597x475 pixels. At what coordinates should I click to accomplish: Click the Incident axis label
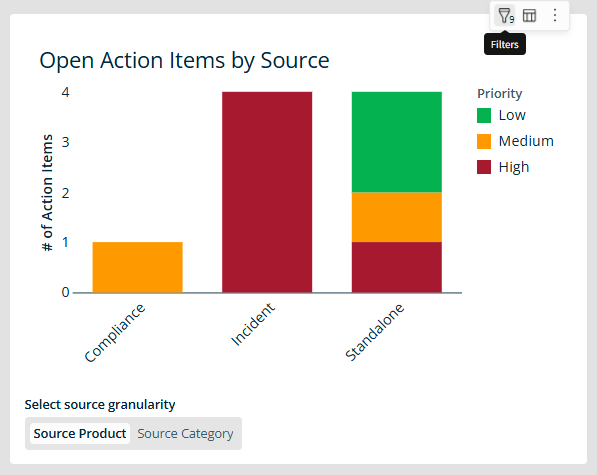coord(253,324)
